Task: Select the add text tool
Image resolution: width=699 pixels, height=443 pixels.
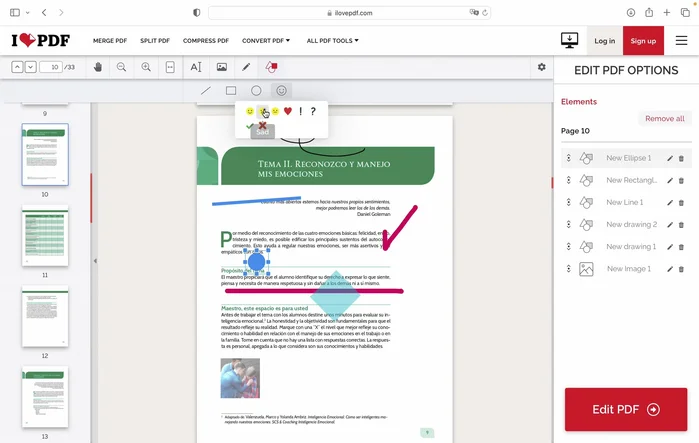Action: 196,67
